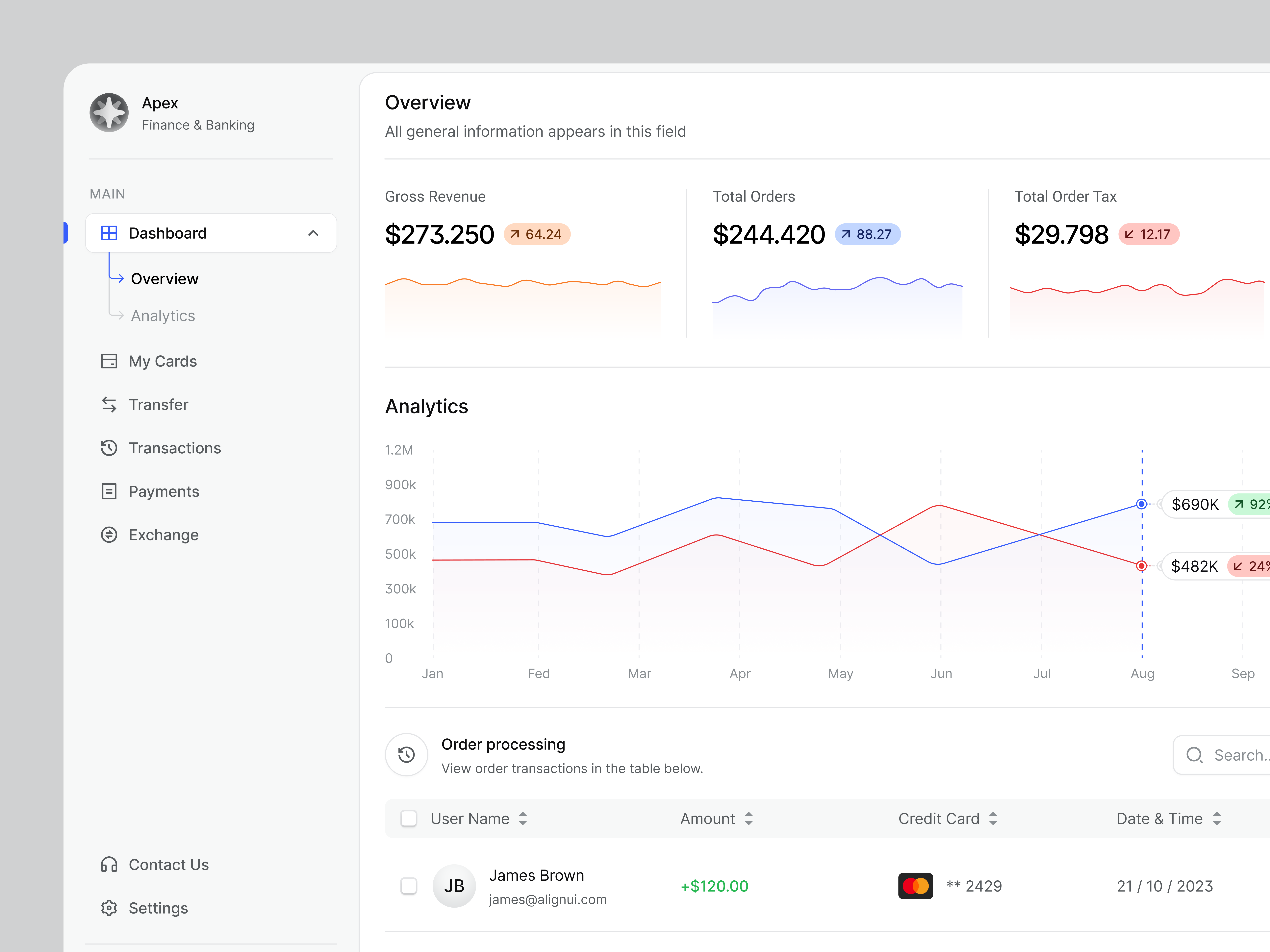Click the Dashboard grid icon

(x=109, y=233)
